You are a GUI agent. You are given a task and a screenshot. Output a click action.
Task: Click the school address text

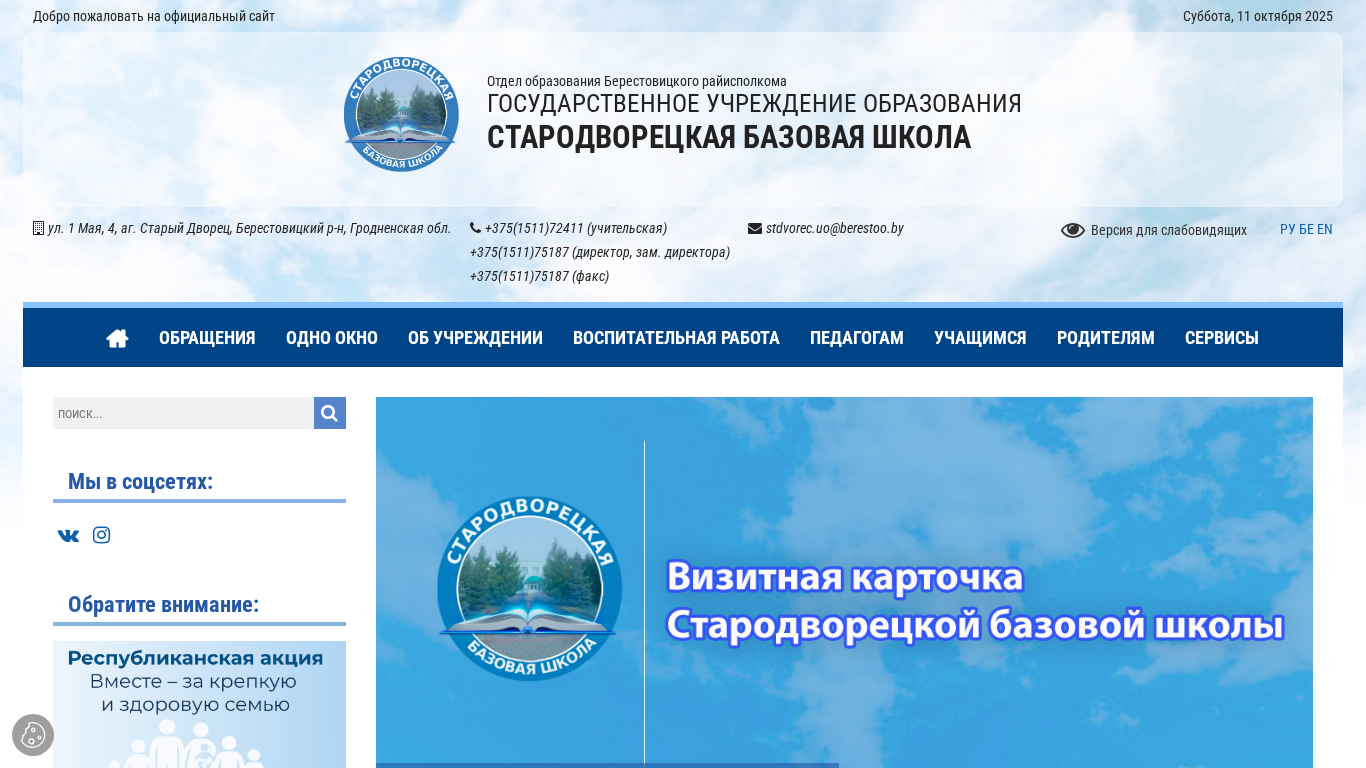[250, 228]
